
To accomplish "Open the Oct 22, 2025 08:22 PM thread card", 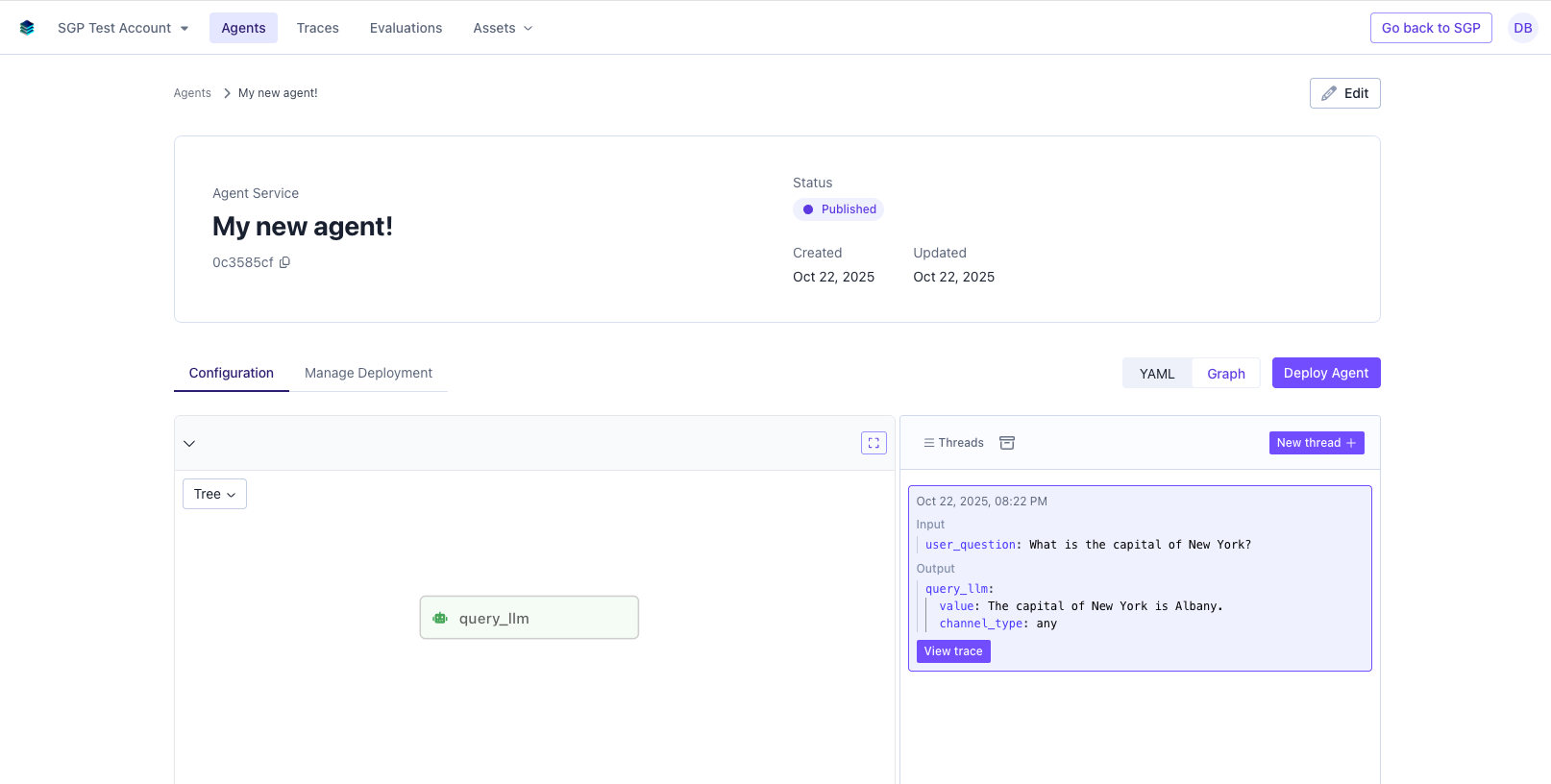I will click(1140, 578).
